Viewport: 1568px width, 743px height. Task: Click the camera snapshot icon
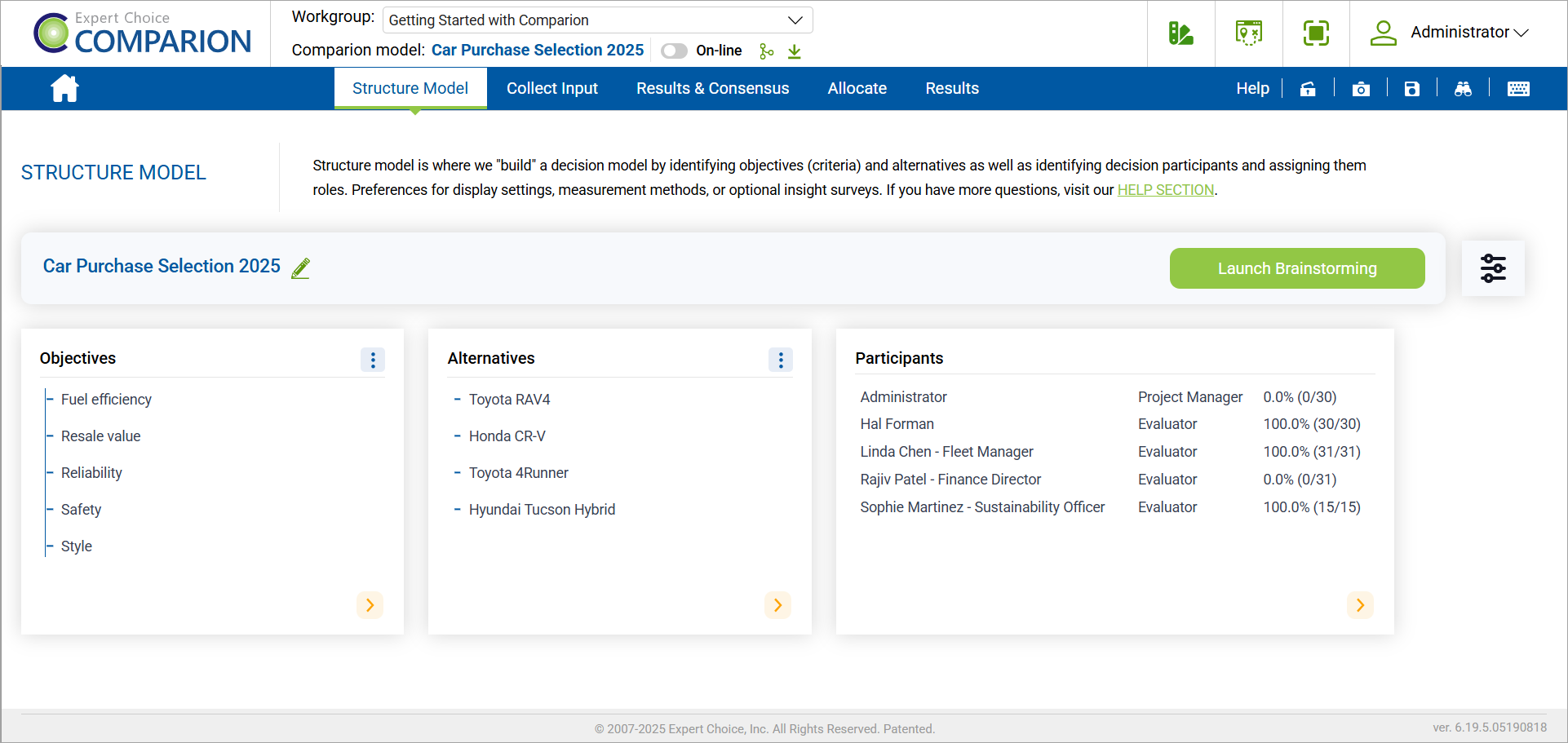point(1360,89)
